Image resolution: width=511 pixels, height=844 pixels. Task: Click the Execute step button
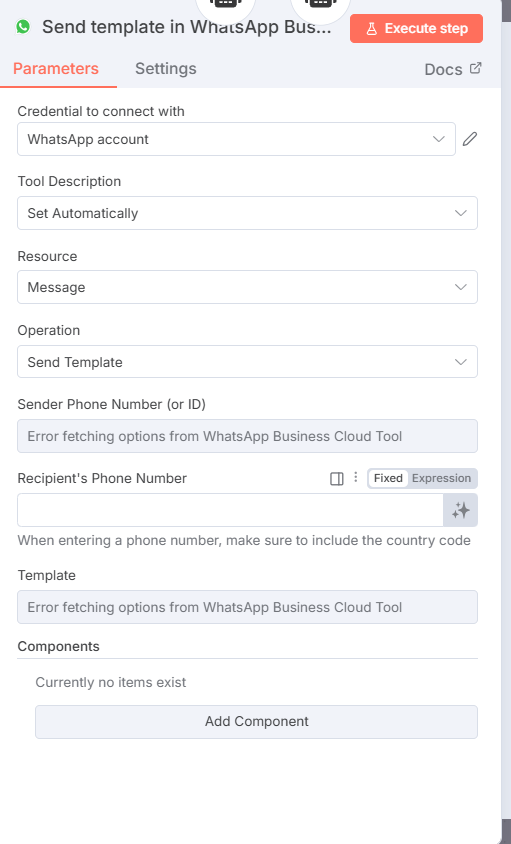tap(416, 29)
